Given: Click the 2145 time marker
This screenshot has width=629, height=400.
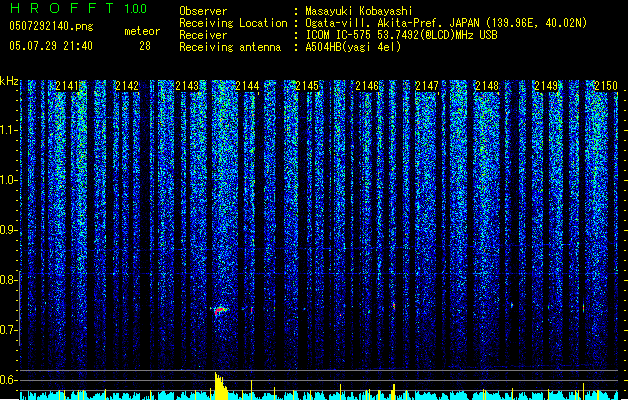Looking at the screenshot, I should pyautogui.click(x=307, y=86).
